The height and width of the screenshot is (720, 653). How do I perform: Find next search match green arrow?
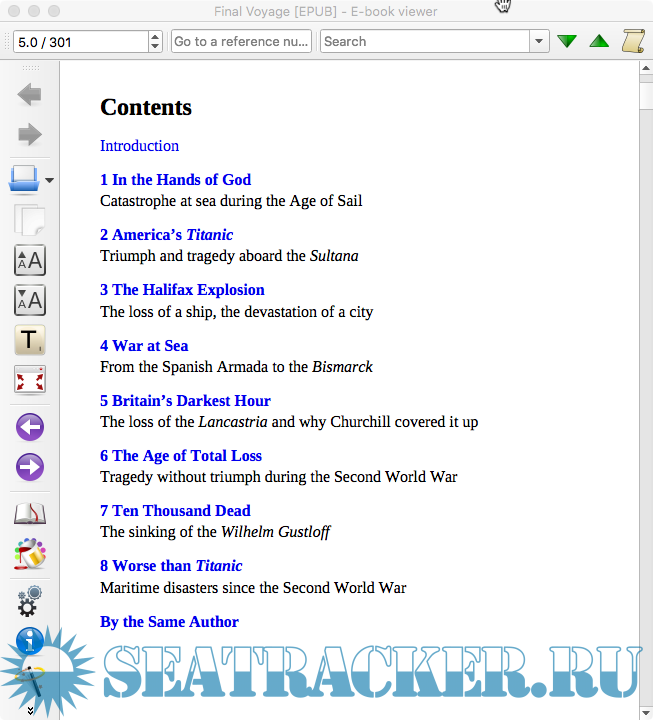567,41
